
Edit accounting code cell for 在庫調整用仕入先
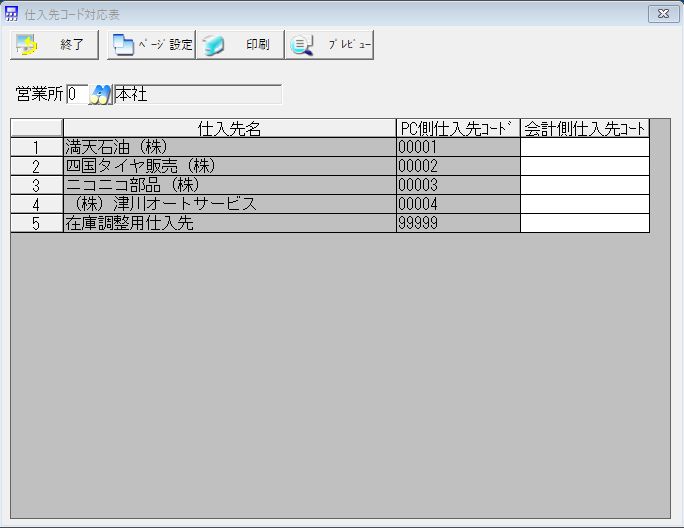coord(585,223)
